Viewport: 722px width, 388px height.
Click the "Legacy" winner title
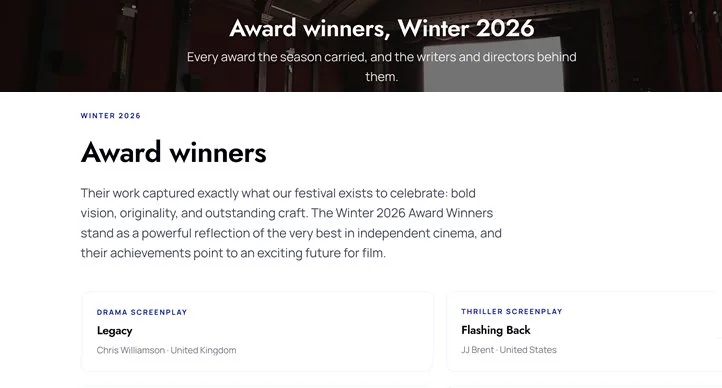pyautogui.click(x=115, y=330)
